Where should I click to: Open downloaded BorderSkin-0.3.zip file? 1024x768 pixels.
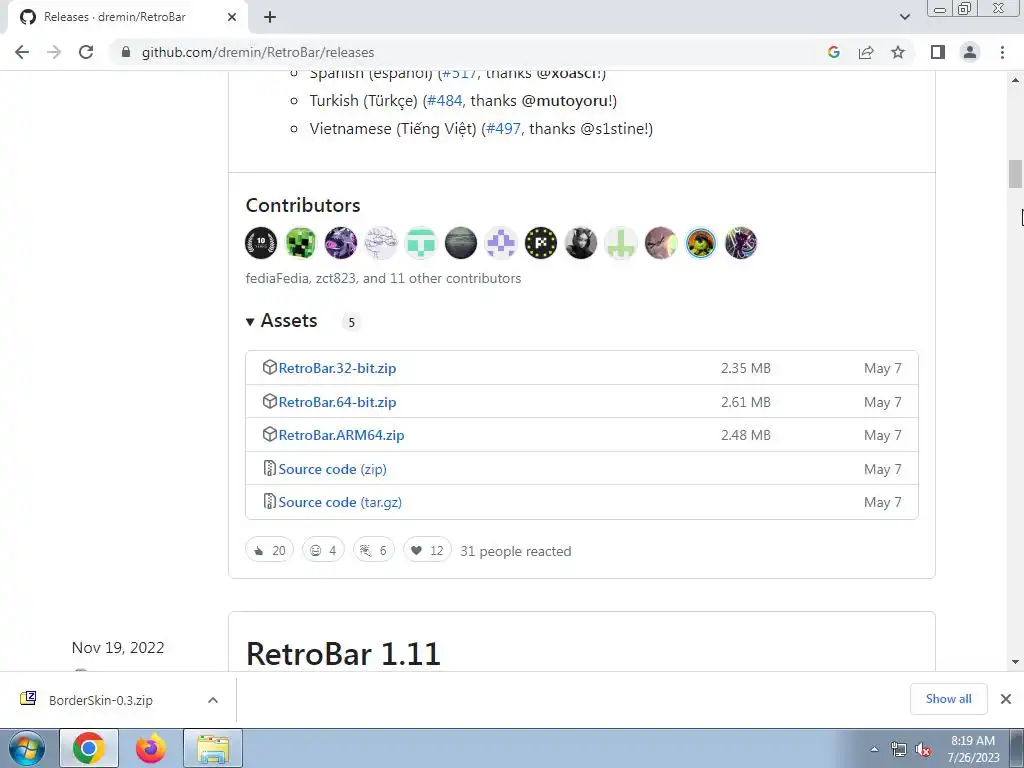pyautogui.click(x=101, y=700)
